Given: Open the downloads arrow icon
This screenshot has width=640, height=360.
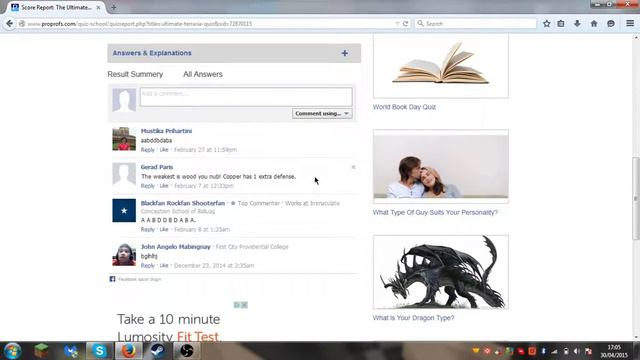Looking at the screenshot, I should coord(577,24).
